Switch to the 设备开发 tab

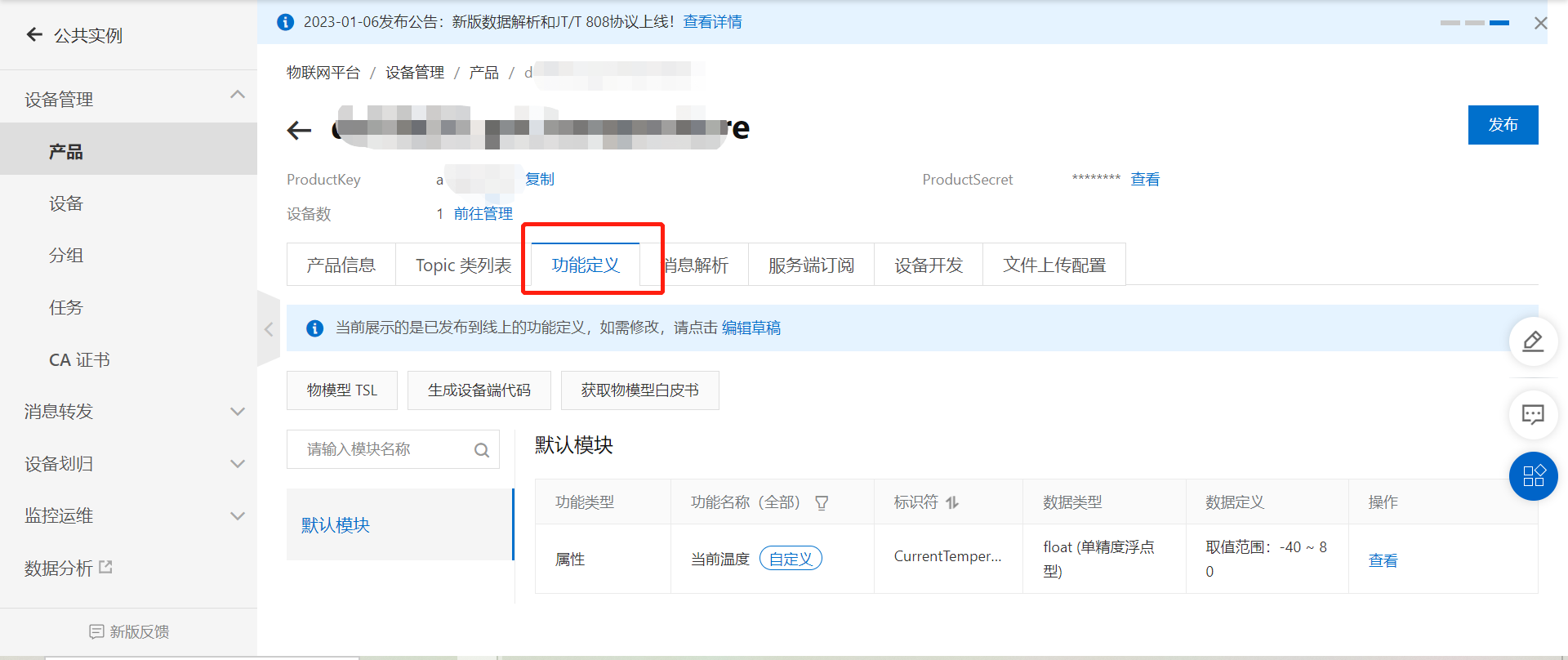pyautogui.click(x=929, y=265)
